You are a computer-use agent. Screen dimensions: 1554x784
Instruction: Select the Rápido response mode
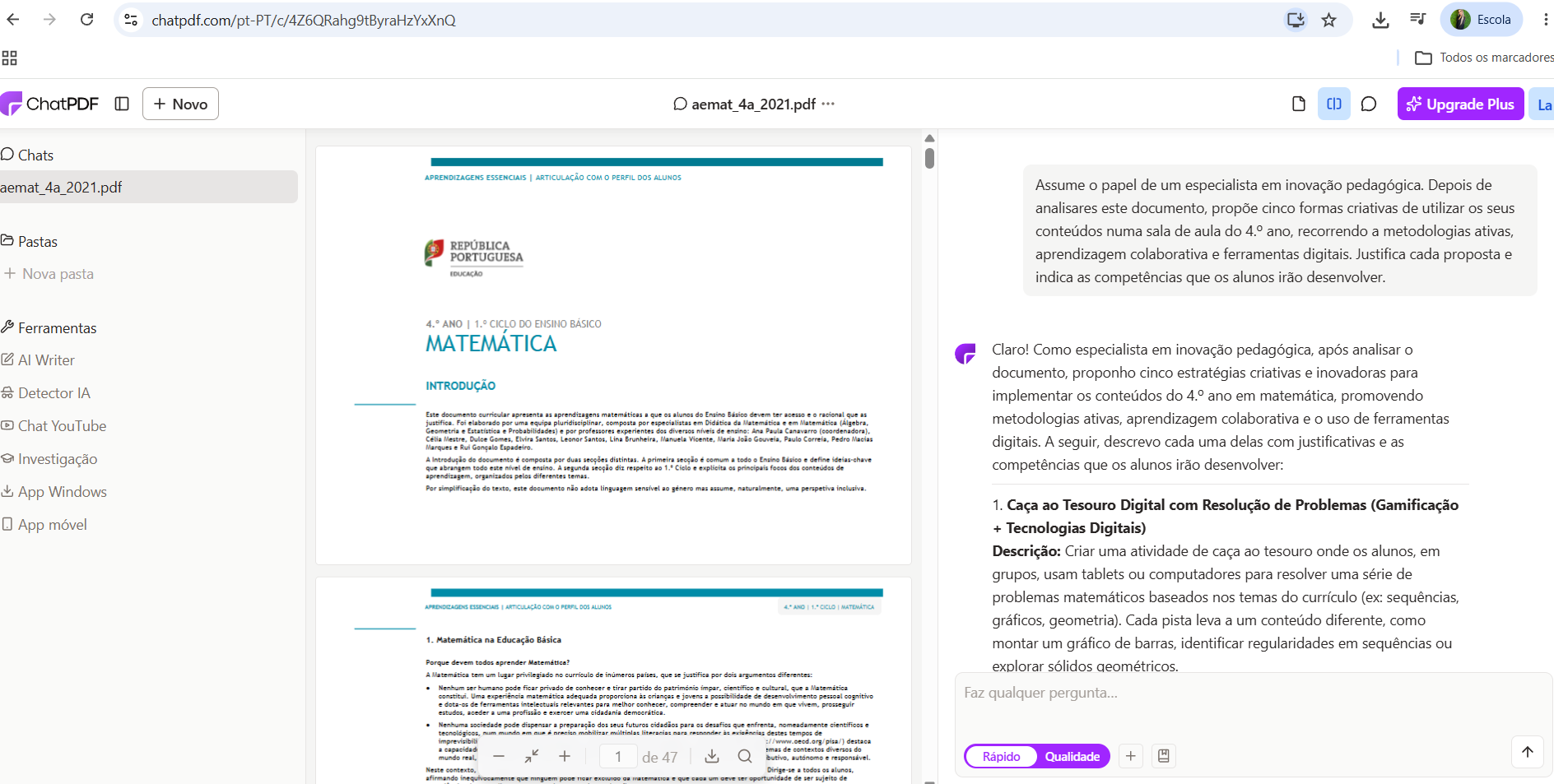point(1001,756)
